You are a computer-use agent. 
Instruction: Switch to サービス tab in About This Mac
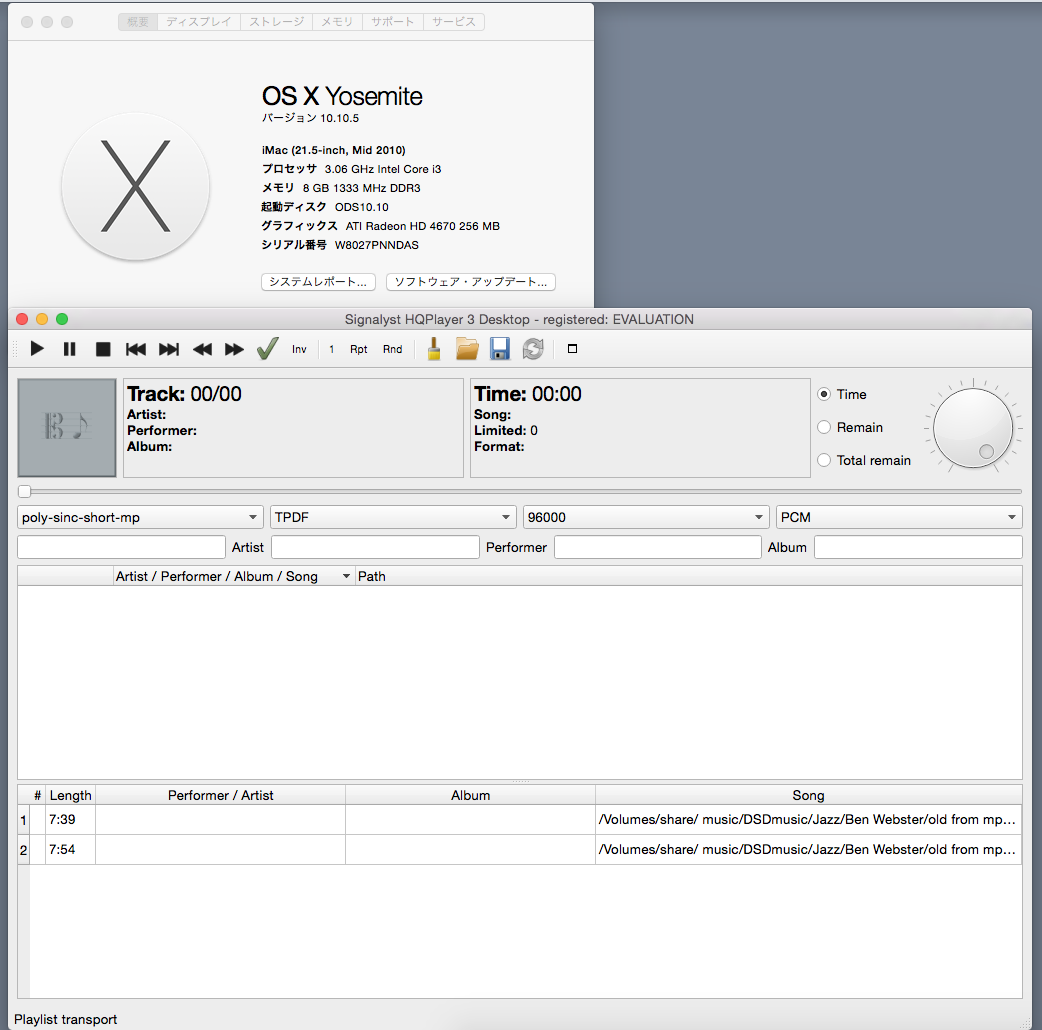coord(454,22)
